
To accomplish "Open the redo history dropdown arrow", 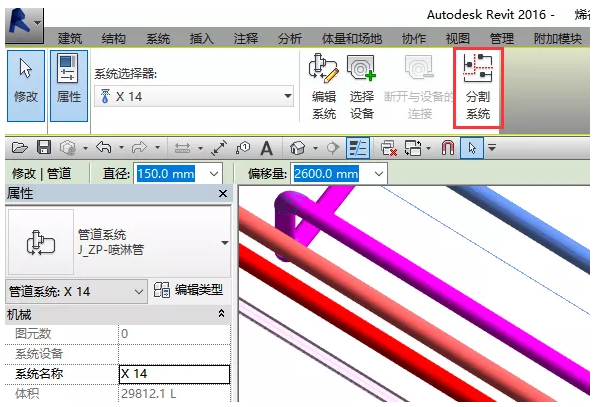I will point(157,148).
